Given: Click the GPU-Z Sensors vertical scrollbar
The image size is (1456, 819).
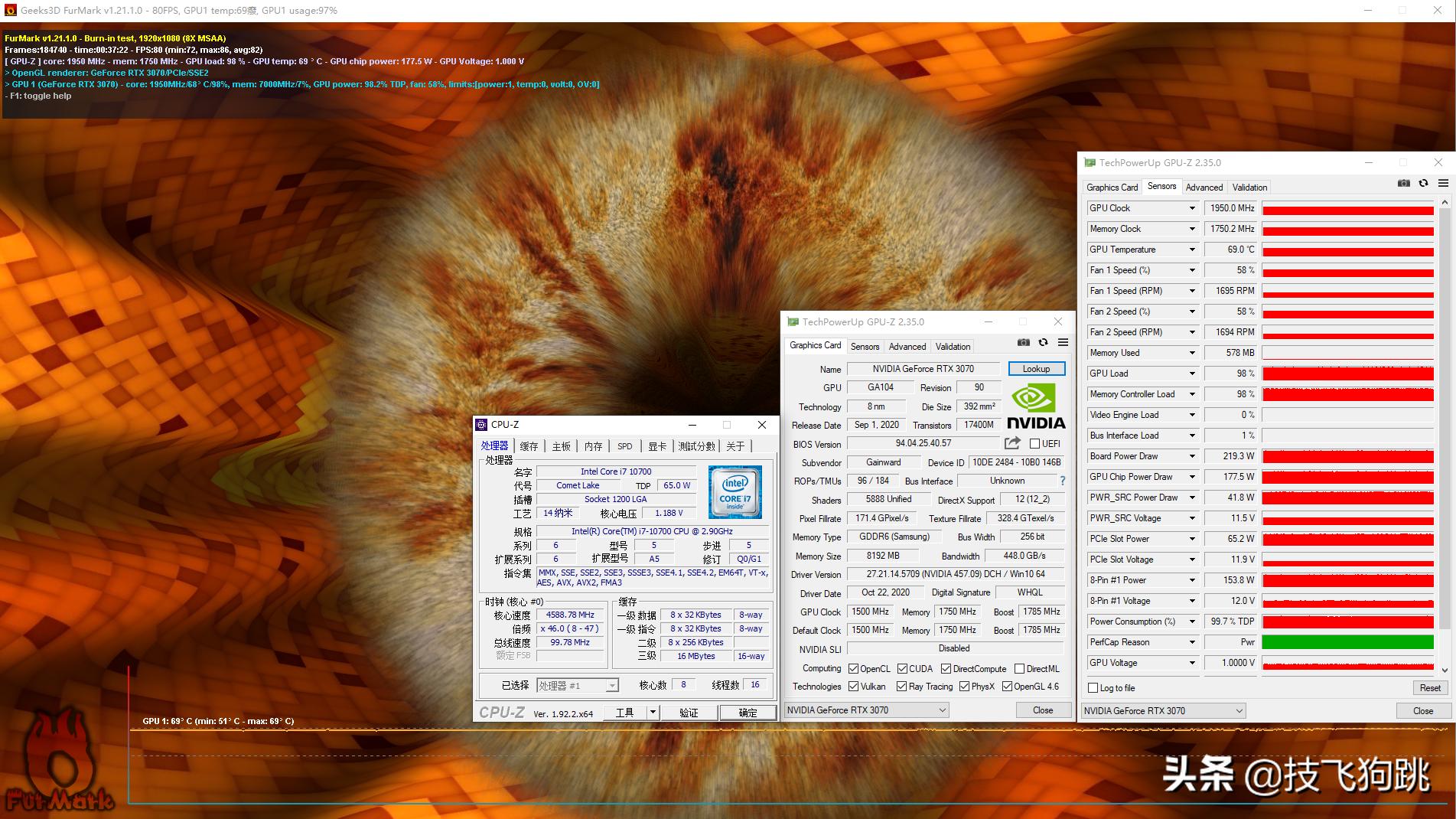Looking at the screenshot, I should (1445, 436).
